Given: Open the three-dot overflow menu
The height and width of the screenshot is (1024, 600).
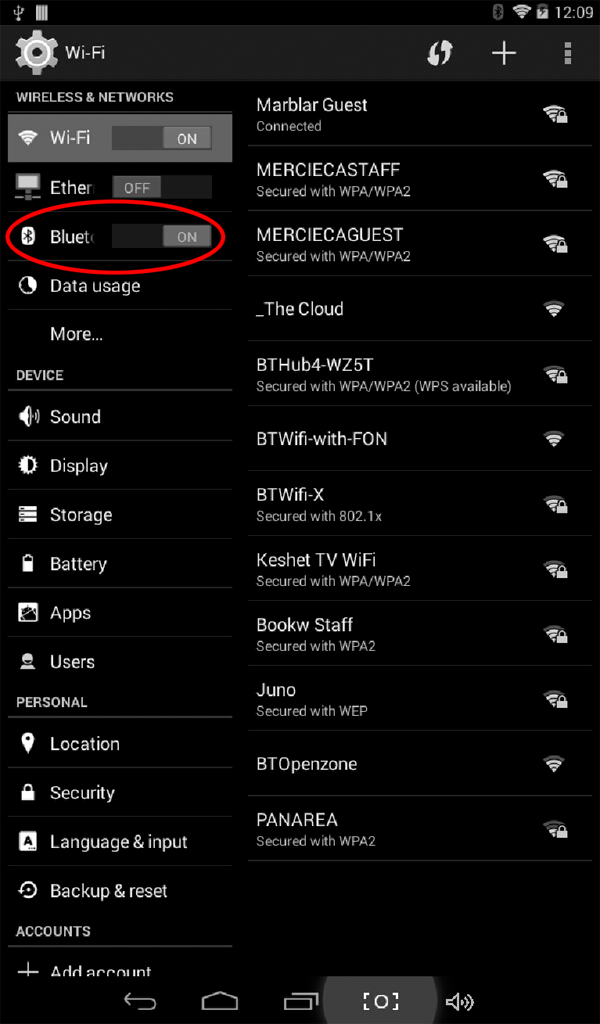Looking at the screenshot, I should coord(567,53).
